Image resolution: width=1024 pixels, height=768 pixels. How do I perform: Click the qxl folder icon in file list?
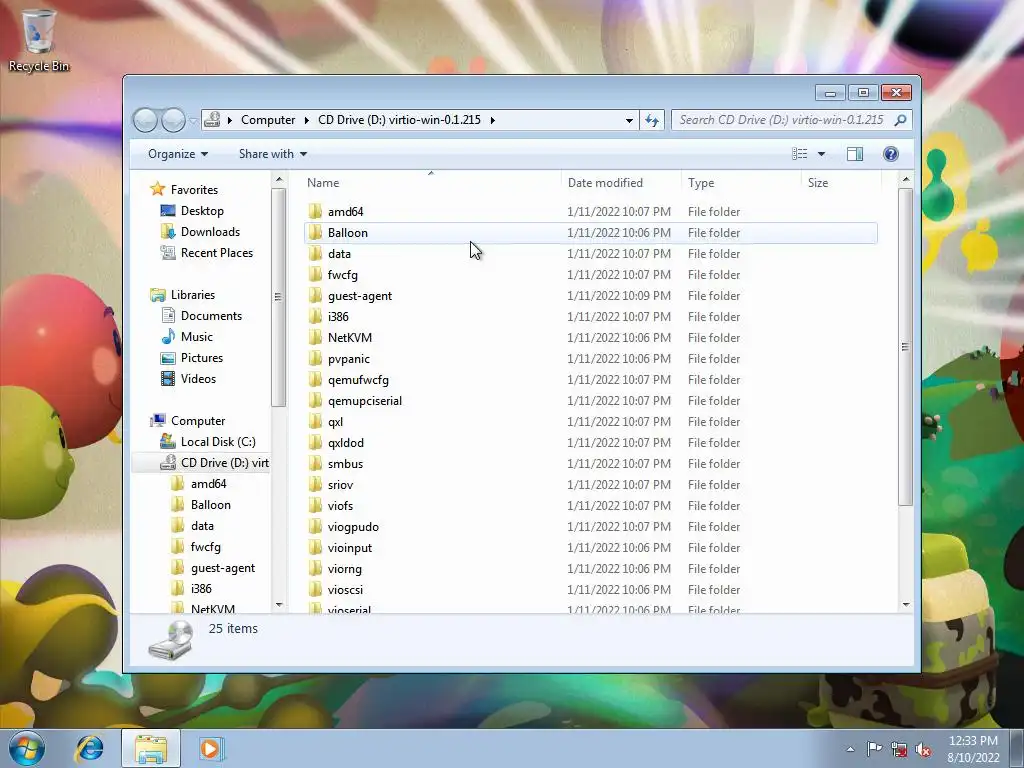pos(315,421)
